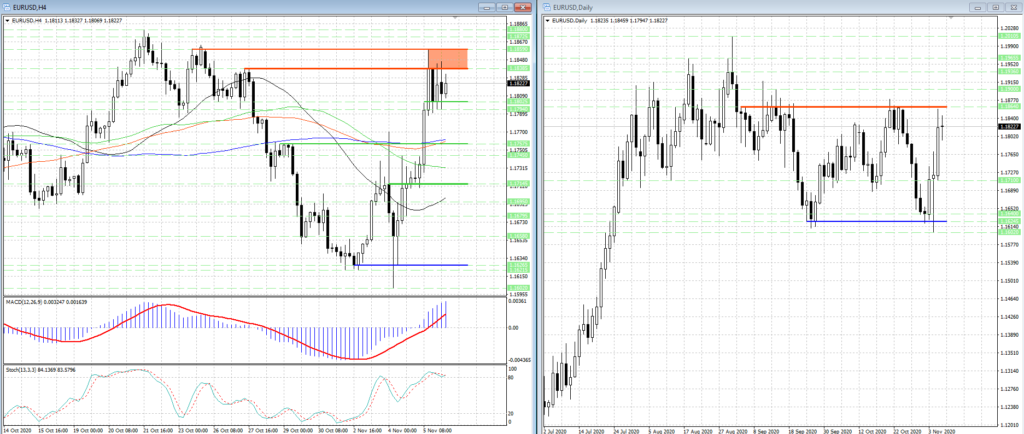
Task: Click Stochastic scale level 80
Action: tap(510, 376)
